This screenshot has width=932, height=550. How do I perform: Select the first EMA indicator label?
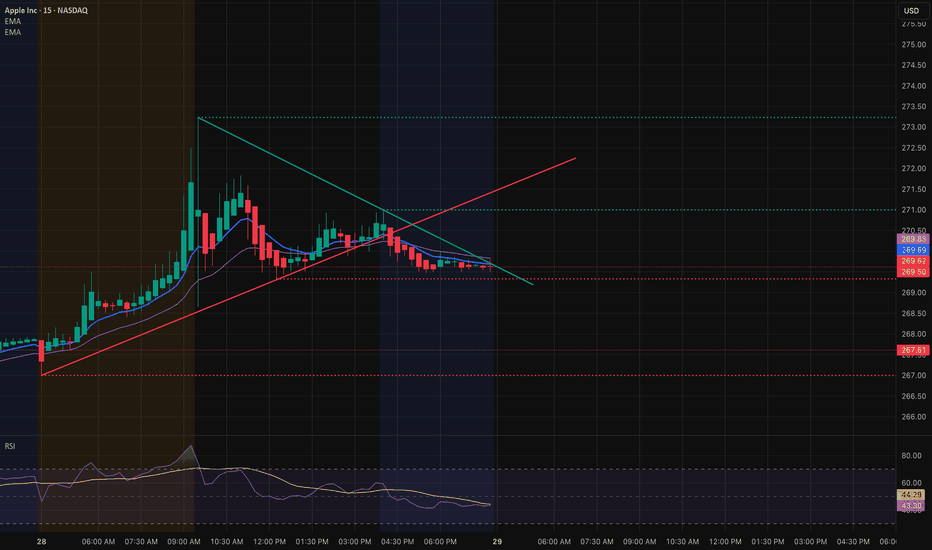click(12, 21)
